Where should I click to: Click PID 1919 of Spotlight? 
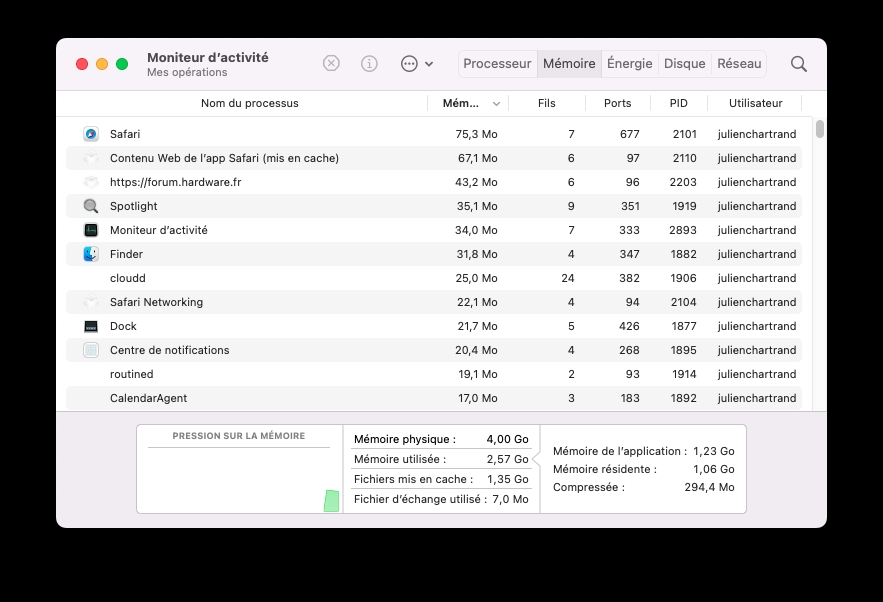tap(684, 206)
